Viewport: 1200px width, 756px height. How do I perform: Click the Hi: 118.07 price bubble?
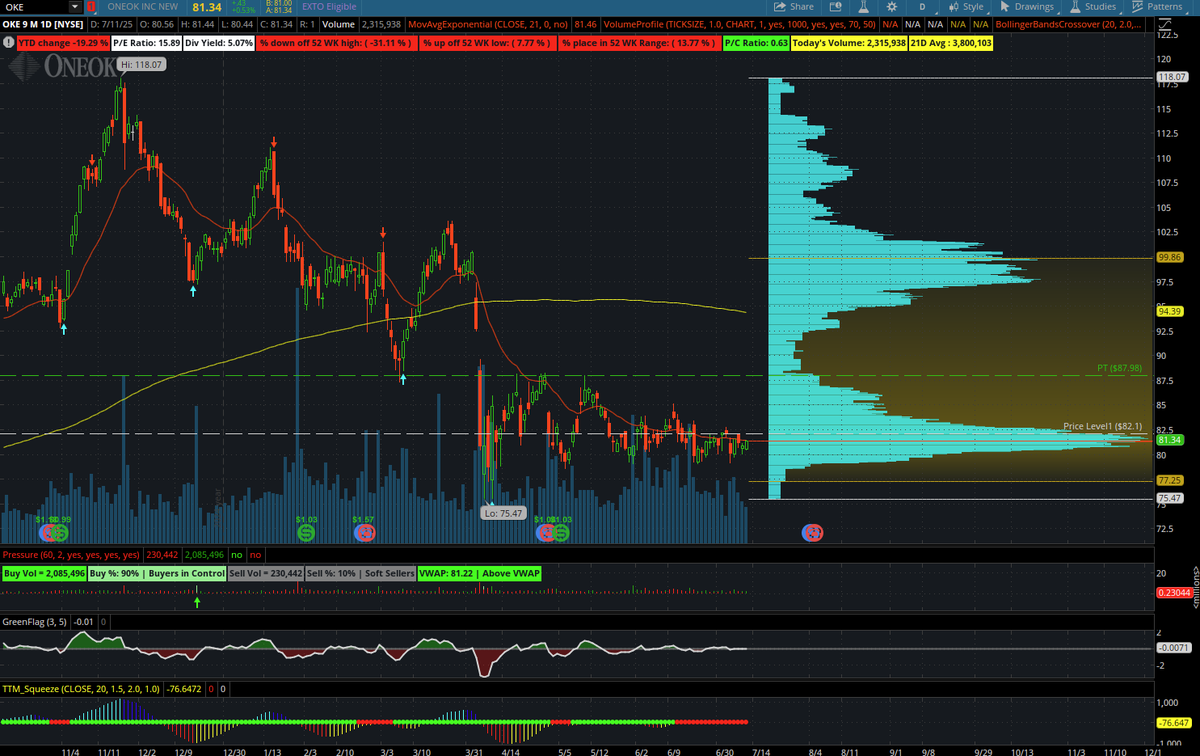click(140, 64)
